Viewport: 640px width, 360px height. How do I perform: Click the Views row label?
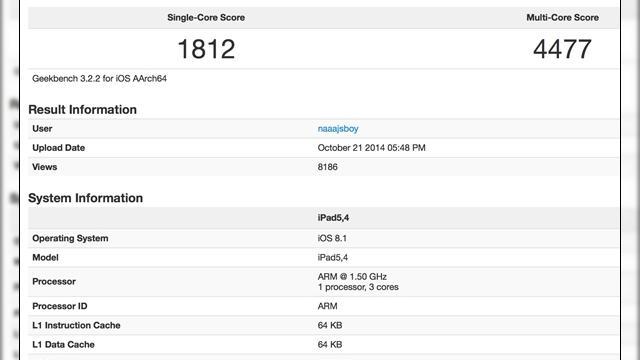44,167
